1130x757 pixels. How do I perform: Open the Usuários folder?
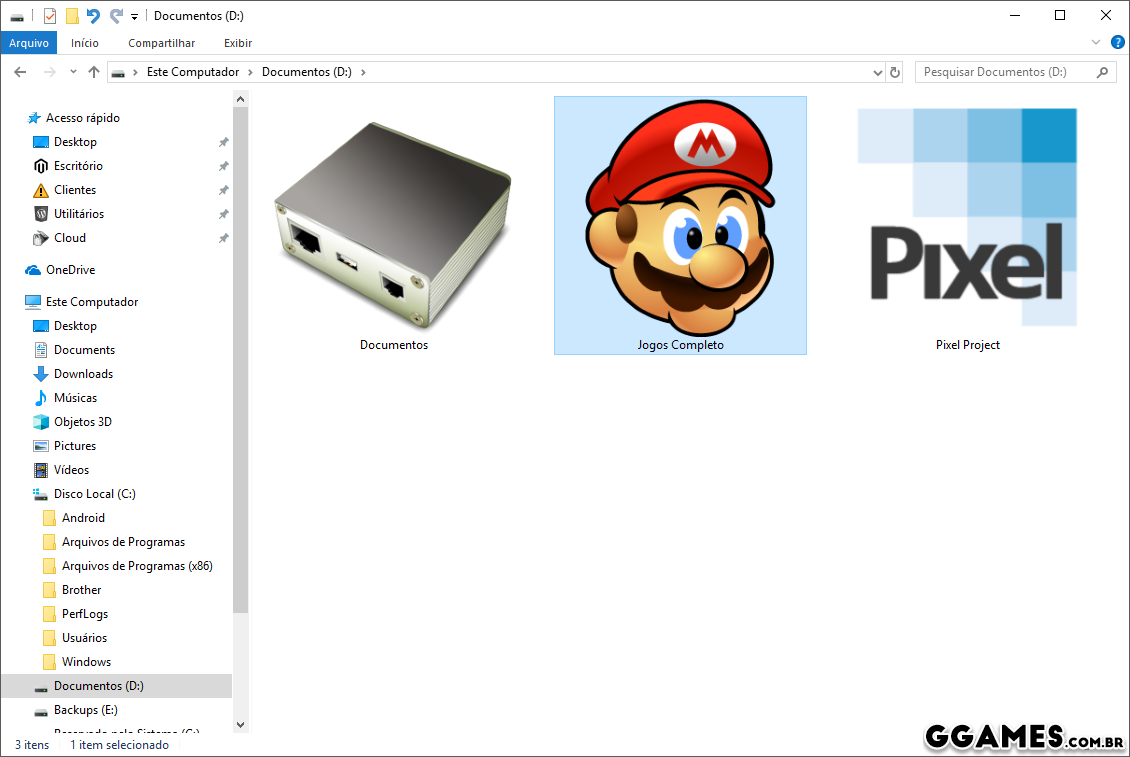[84, 638]
